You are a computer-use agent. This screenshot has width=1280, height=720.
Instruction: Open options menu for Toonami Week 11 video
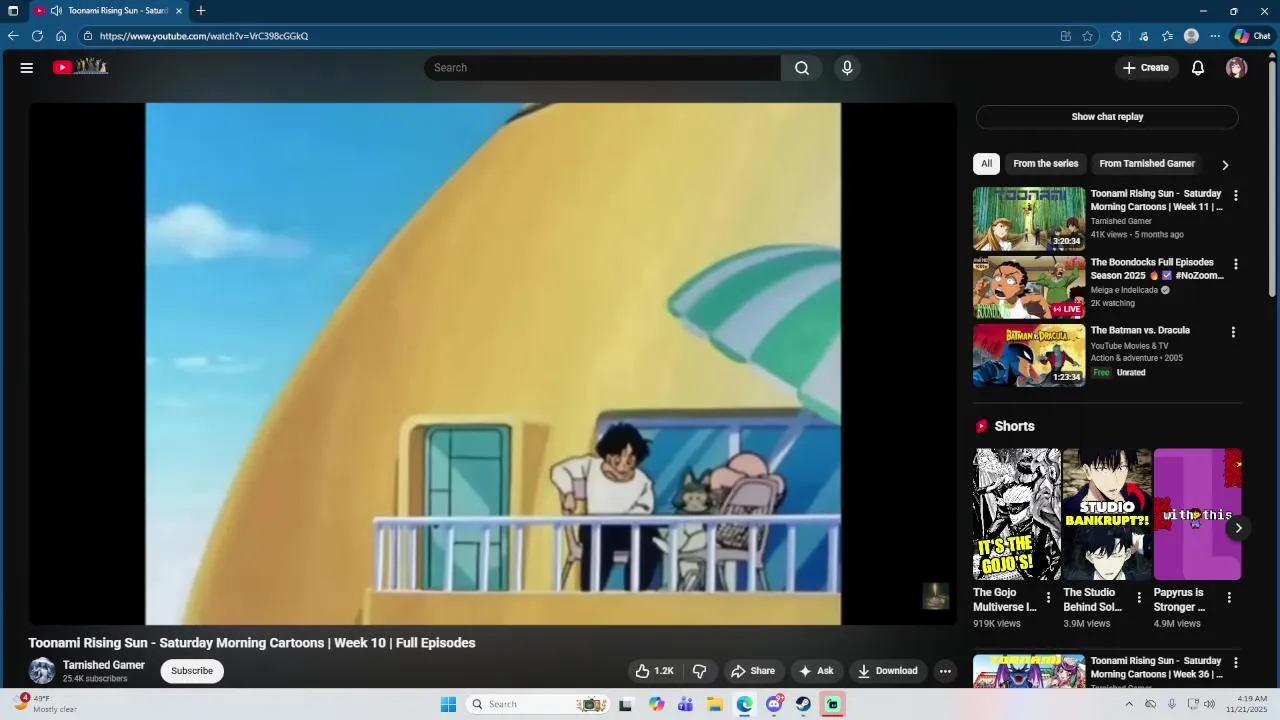(x=1236, y=196)
